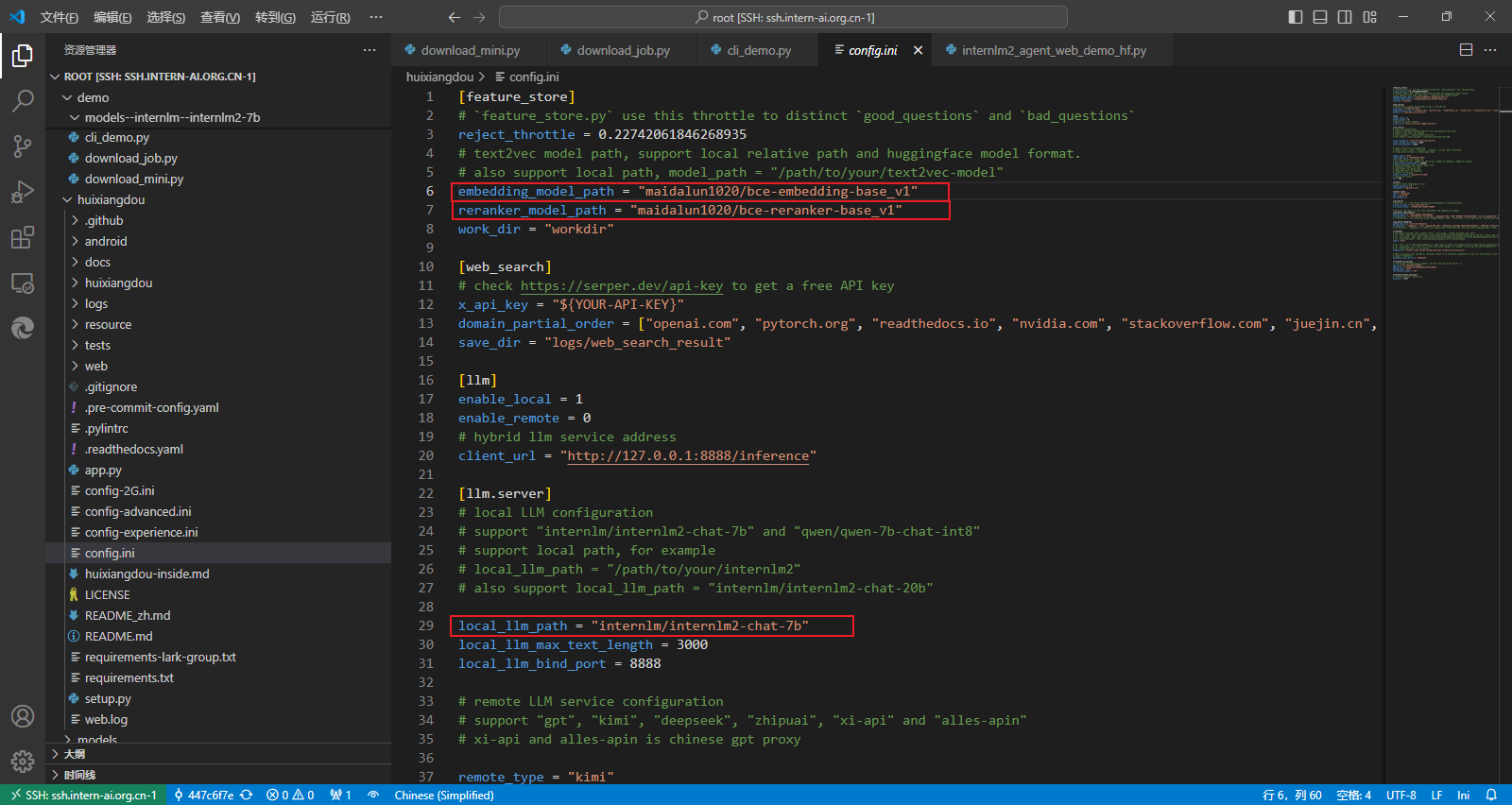Open Run and Debug view
The image size is (1512, 805).
pos(23,192)
